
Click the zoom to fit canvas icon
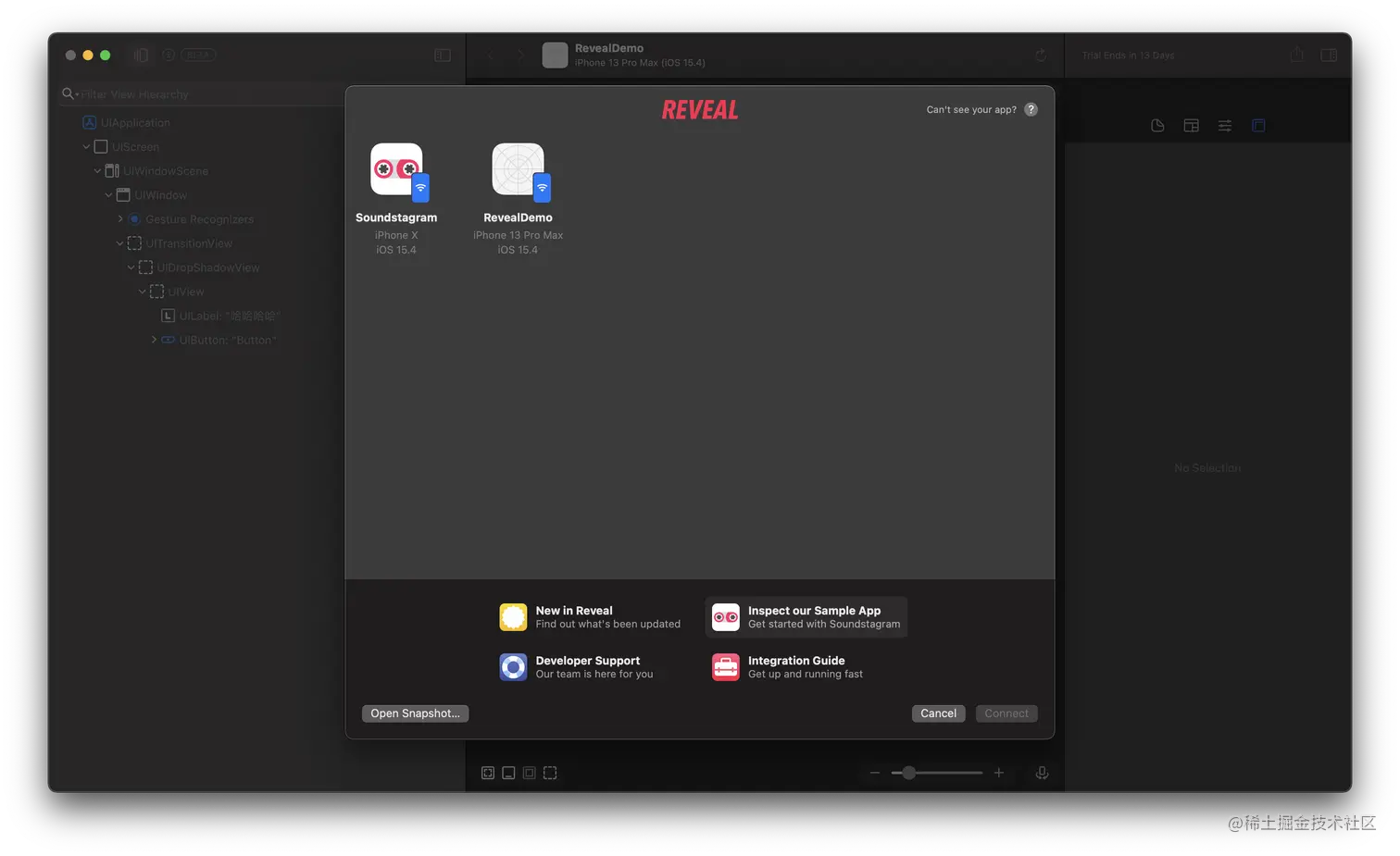(488, 773)
